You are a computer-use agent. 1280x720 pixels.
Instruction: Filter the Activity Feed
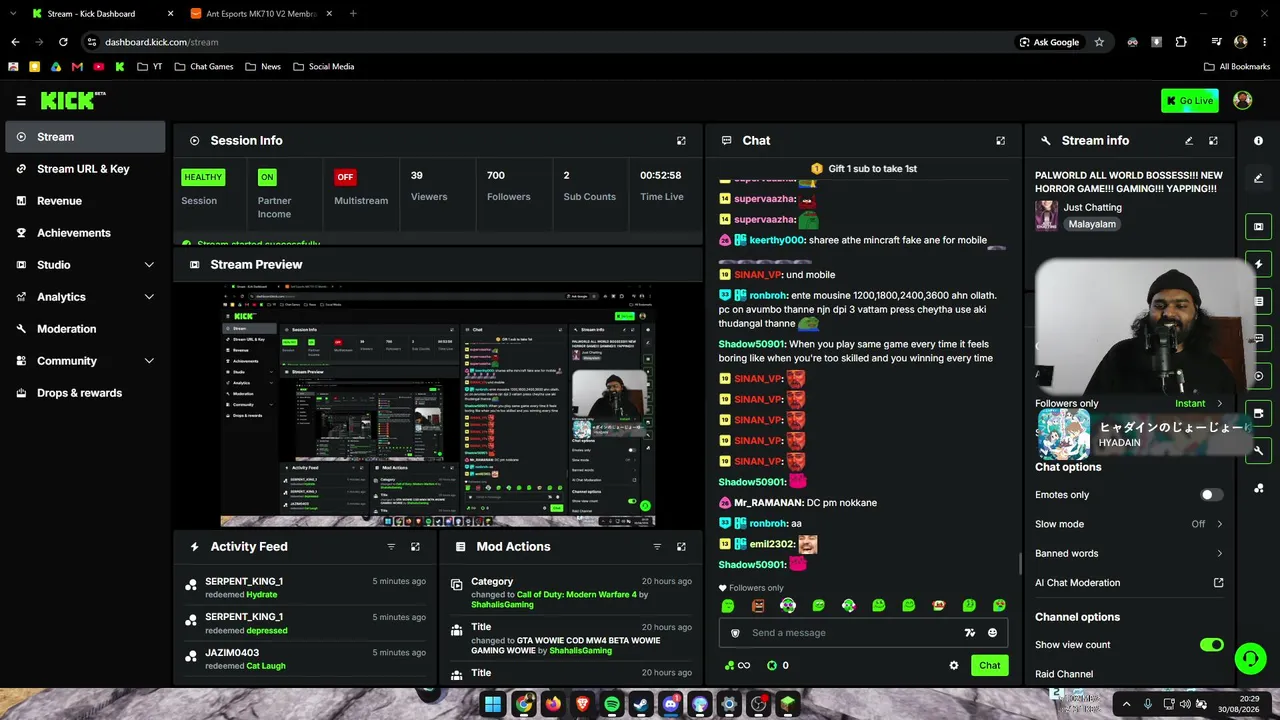point(391,547)
